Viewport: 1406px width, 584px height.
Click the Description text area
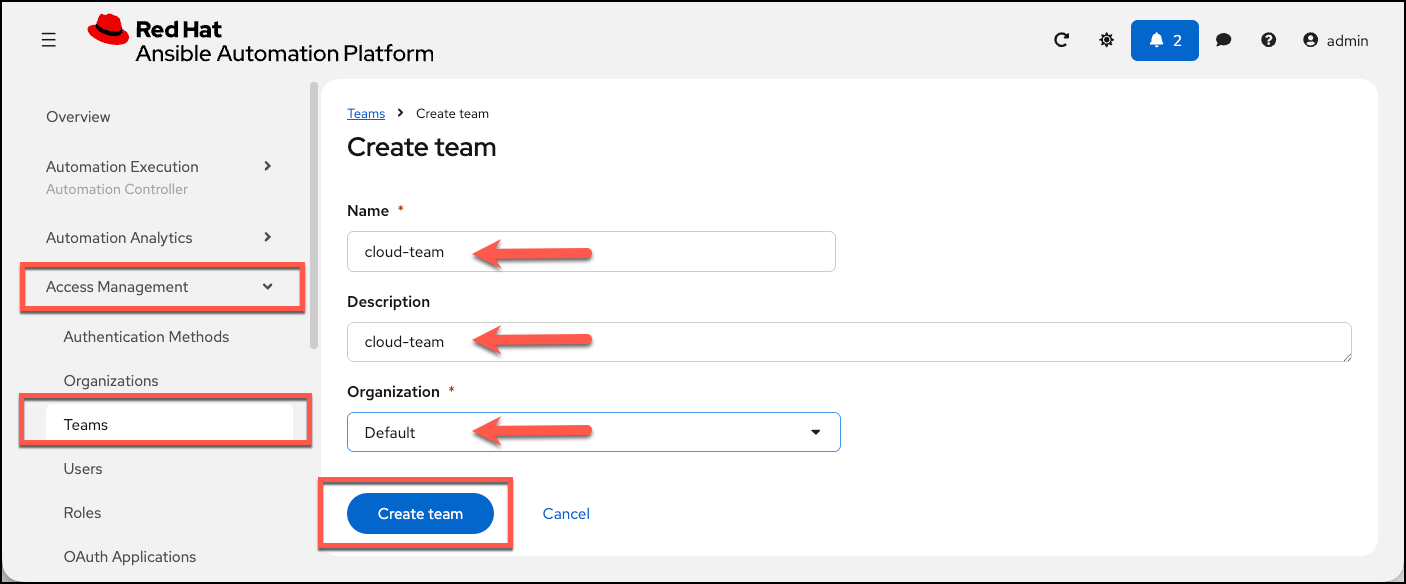[849, 342]
